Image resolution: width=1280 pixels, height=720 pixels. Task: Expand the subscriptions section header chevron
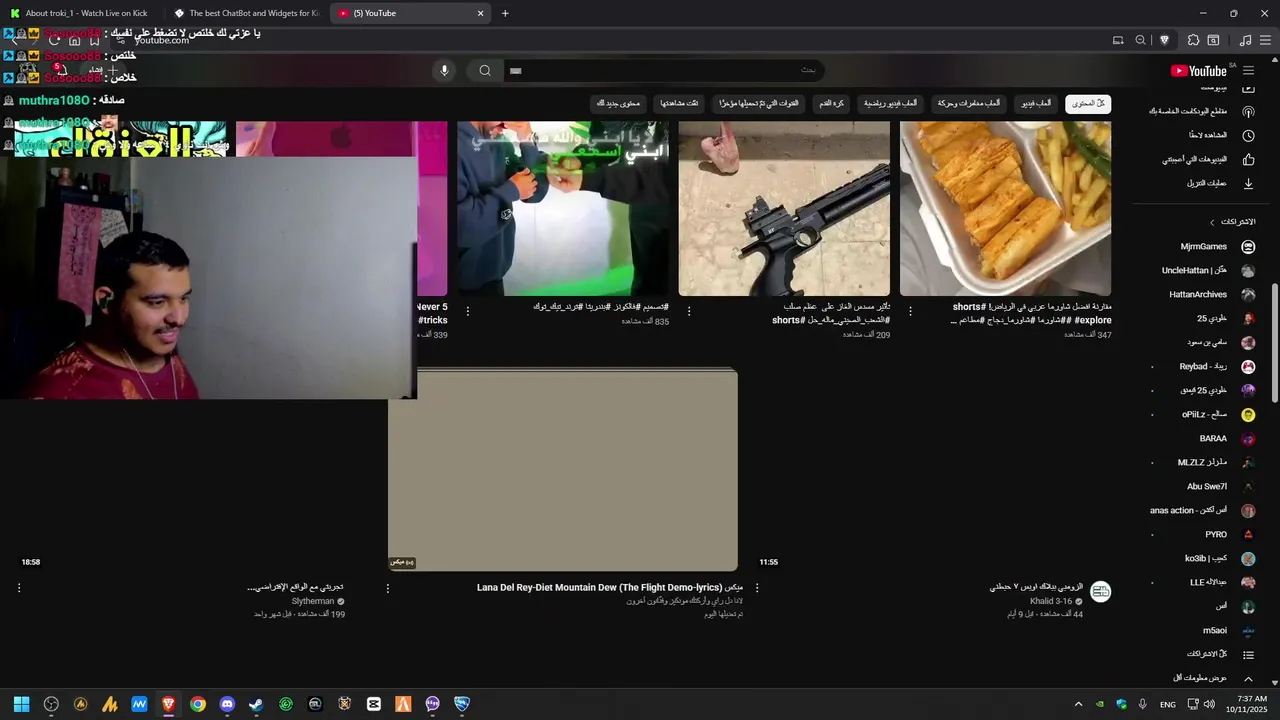point(1212,222)
